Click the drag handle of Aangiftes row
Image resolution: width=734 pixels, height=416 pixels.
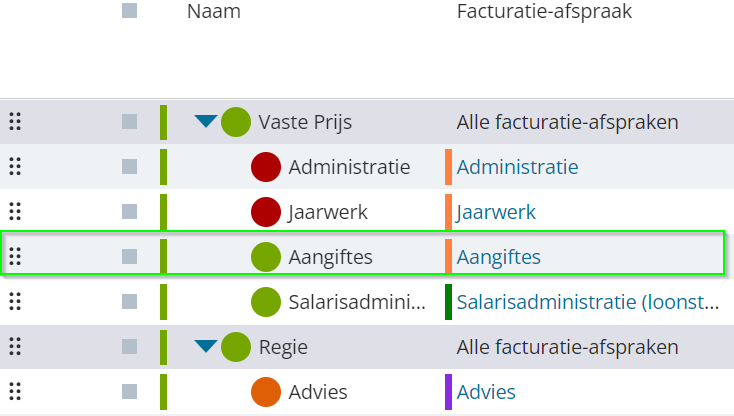click(x=15, y=256)
